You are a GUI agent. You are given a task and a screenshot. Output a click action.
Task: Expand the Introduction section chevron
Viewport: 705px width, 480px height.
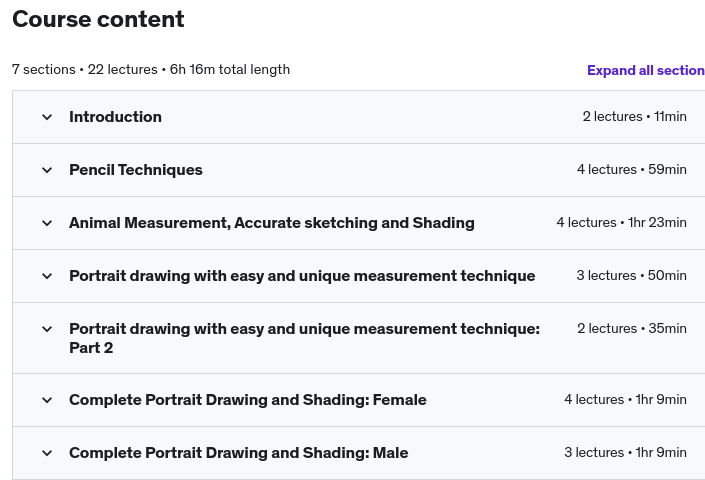[x=47, y=117]
